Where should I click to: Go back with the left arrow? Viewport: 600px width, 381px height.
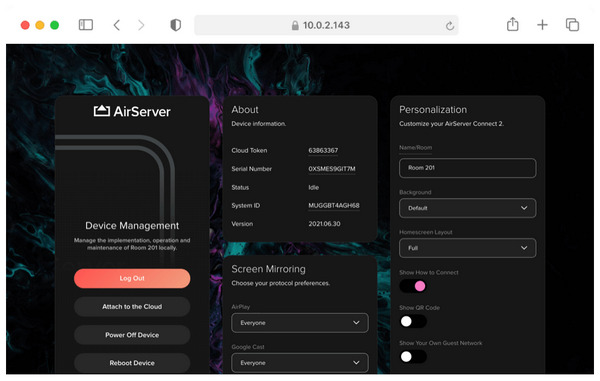pos(117,25)
